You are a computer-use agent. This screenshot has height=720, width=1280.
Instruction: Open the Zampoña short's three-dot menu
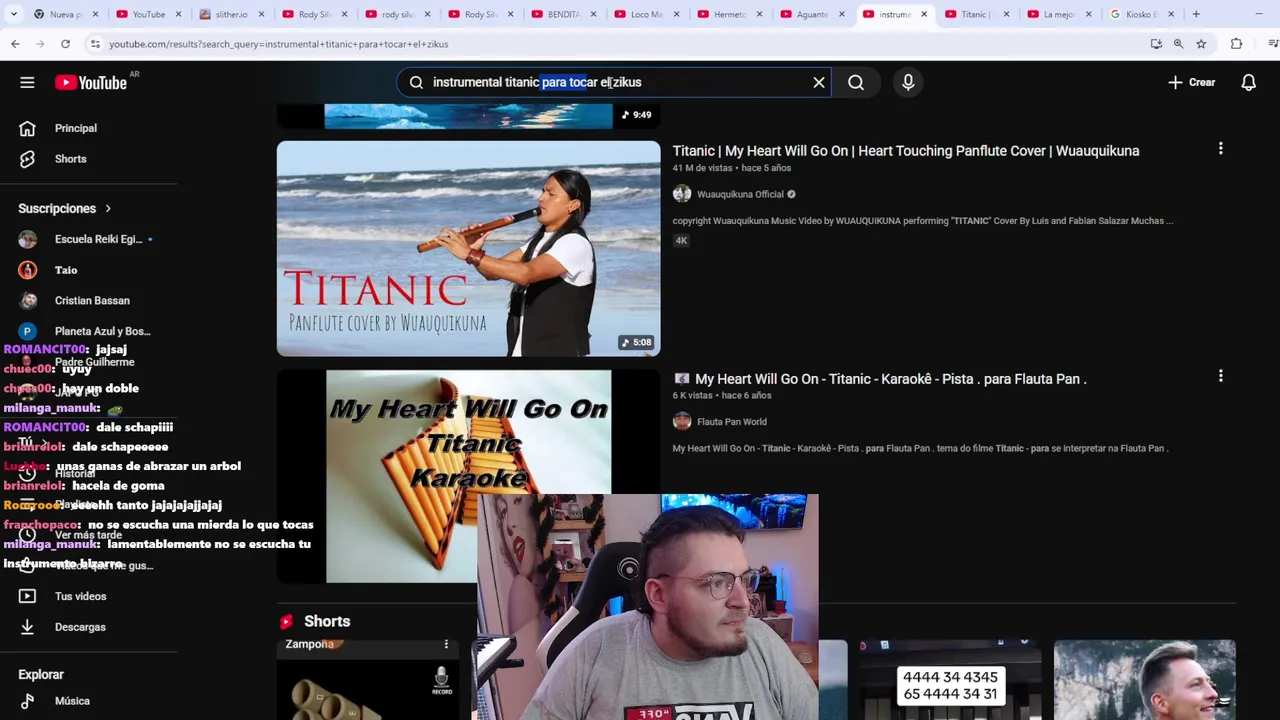tap(446, 645)
